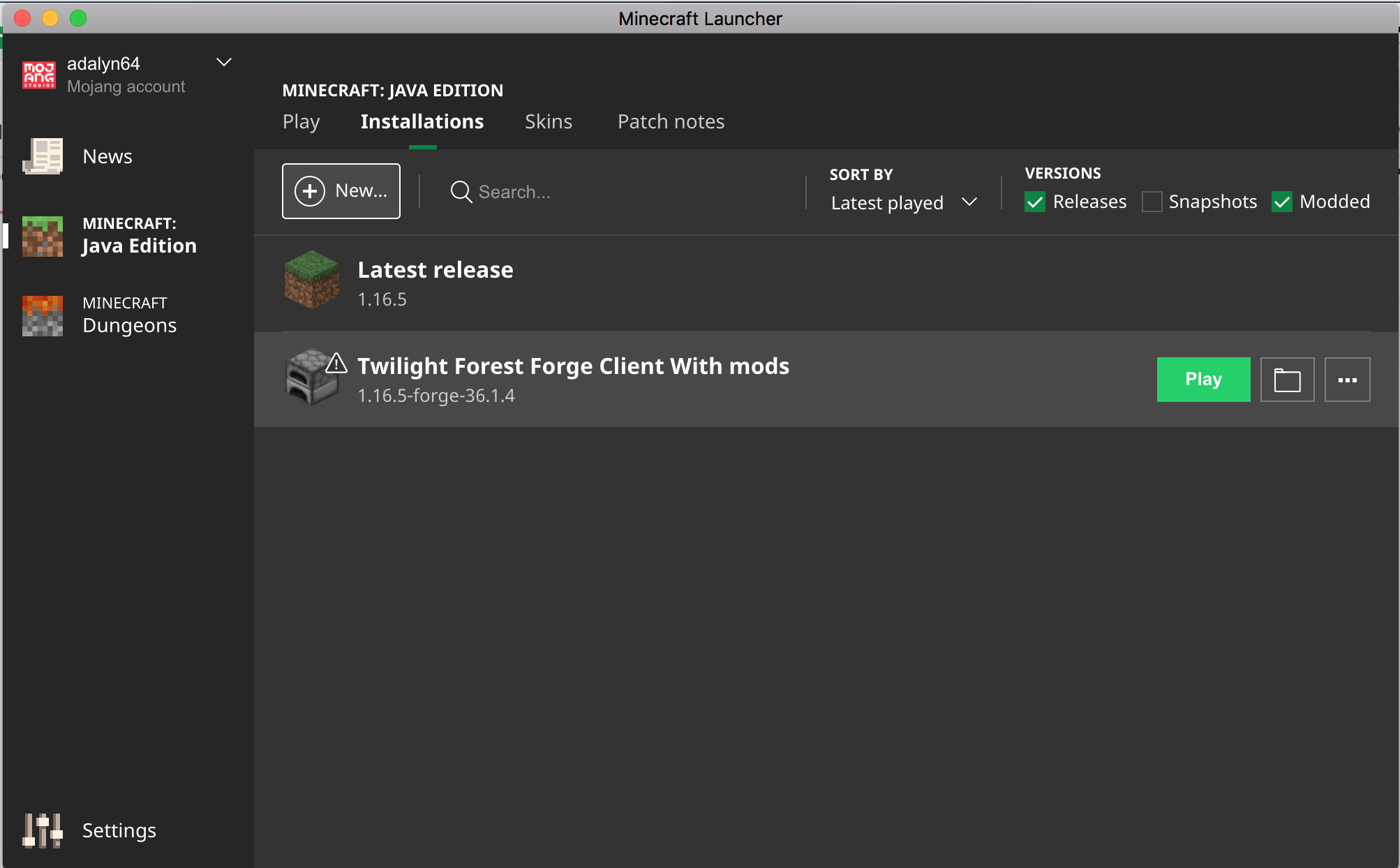1400x868 pixels.
Task: Open the Latest played sort dropdown
Action: point(903,202)
